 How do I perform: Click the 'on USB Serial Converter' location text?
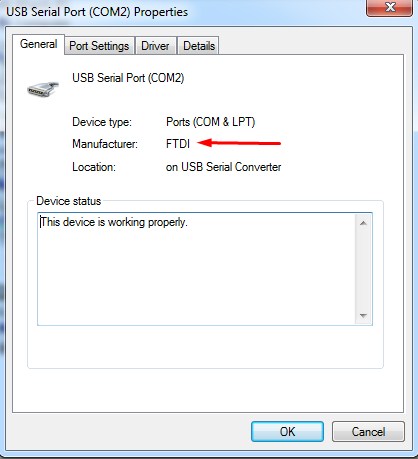tap(223, 167)
